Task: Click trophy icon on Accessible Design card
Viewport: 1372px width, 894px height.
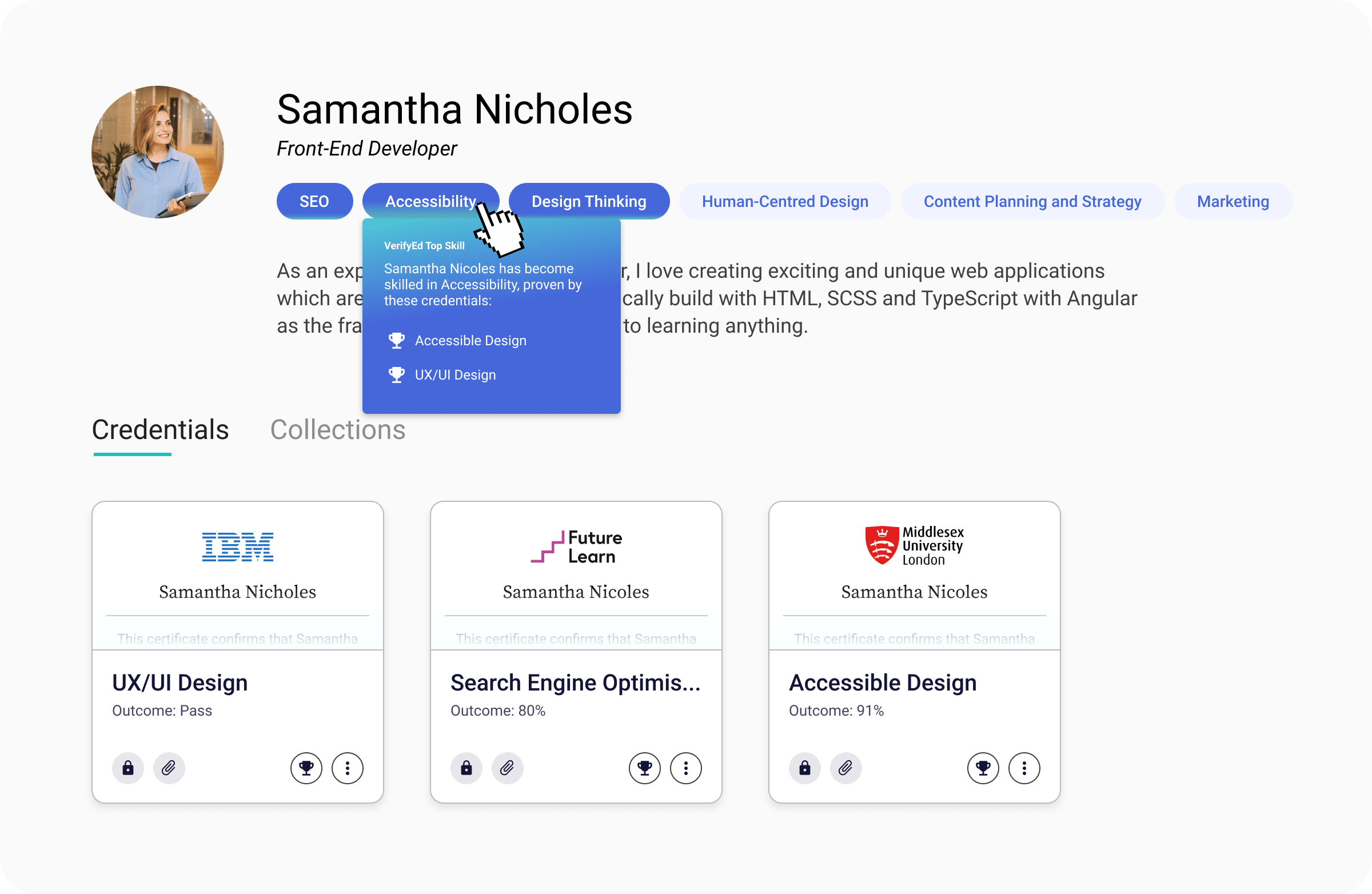Action: tap(983, 768)
